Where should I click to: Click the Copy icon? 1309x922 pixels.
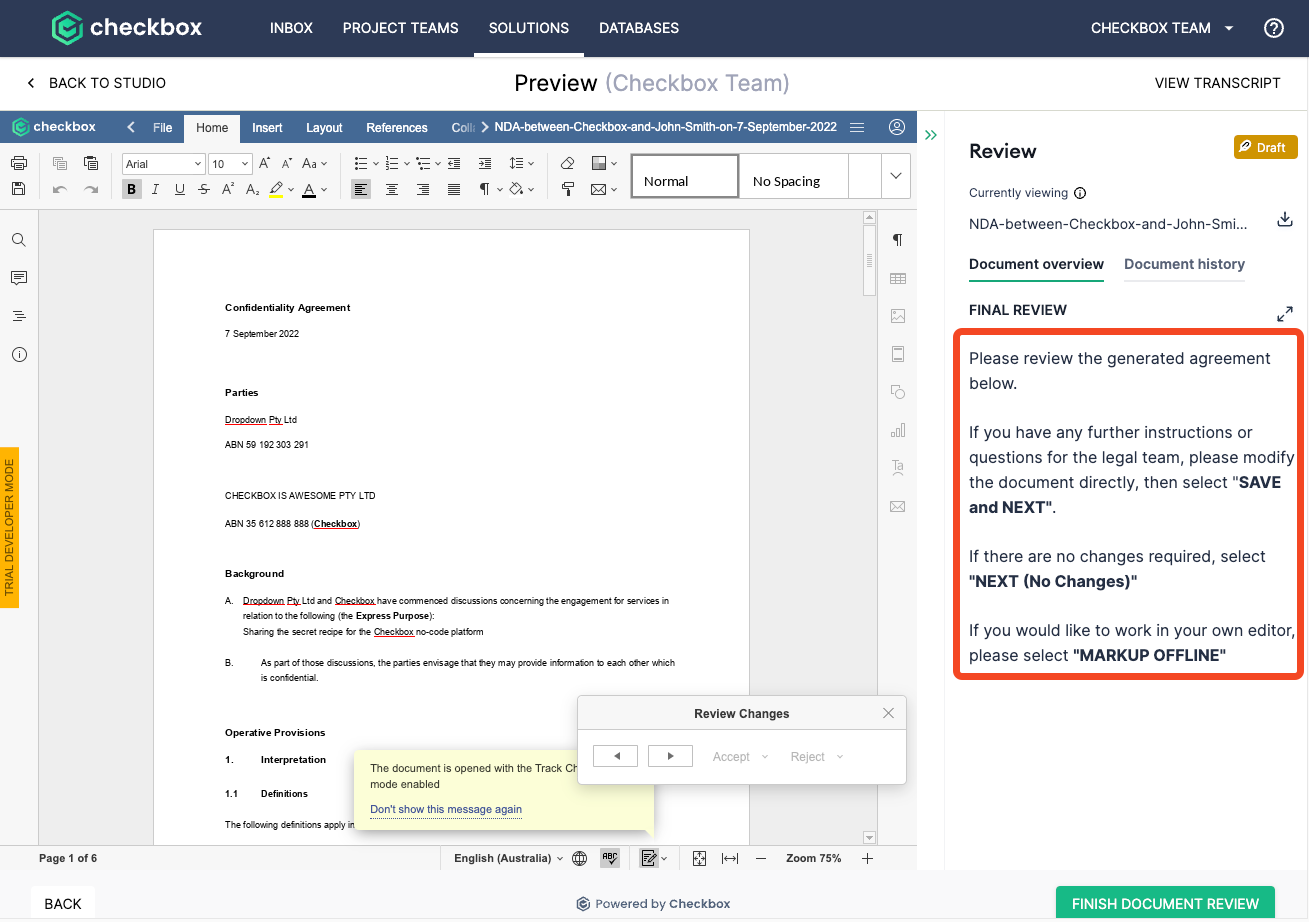60,163
